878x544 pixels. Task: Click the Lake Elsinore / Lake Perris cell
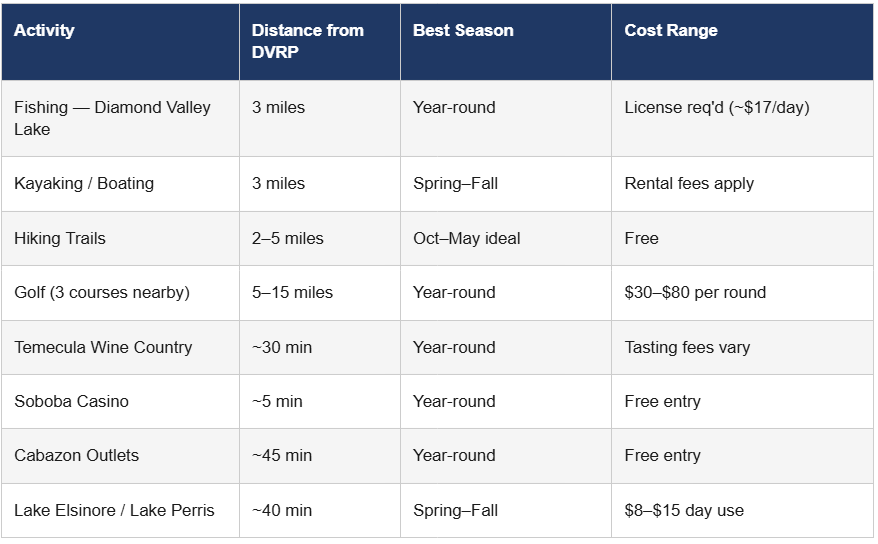[114, 511]
